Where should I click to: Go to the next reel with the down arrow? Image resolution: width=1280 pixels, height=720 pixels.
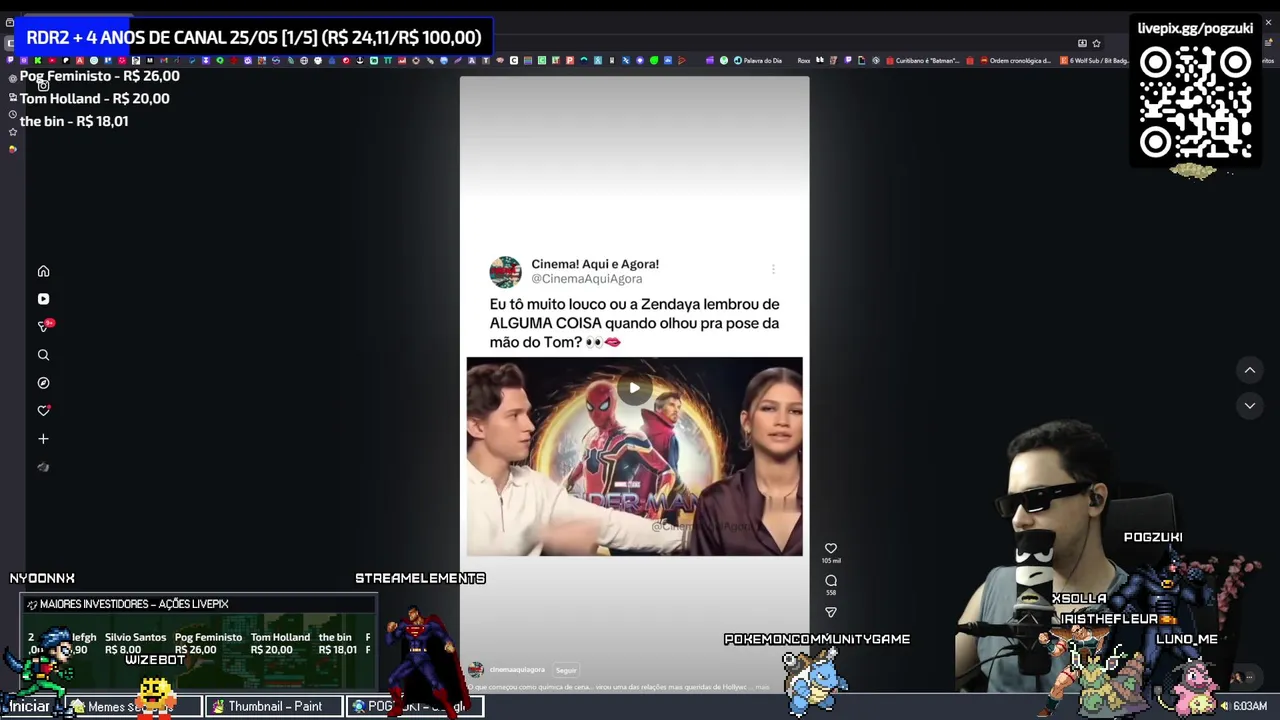click(1249, 405)
